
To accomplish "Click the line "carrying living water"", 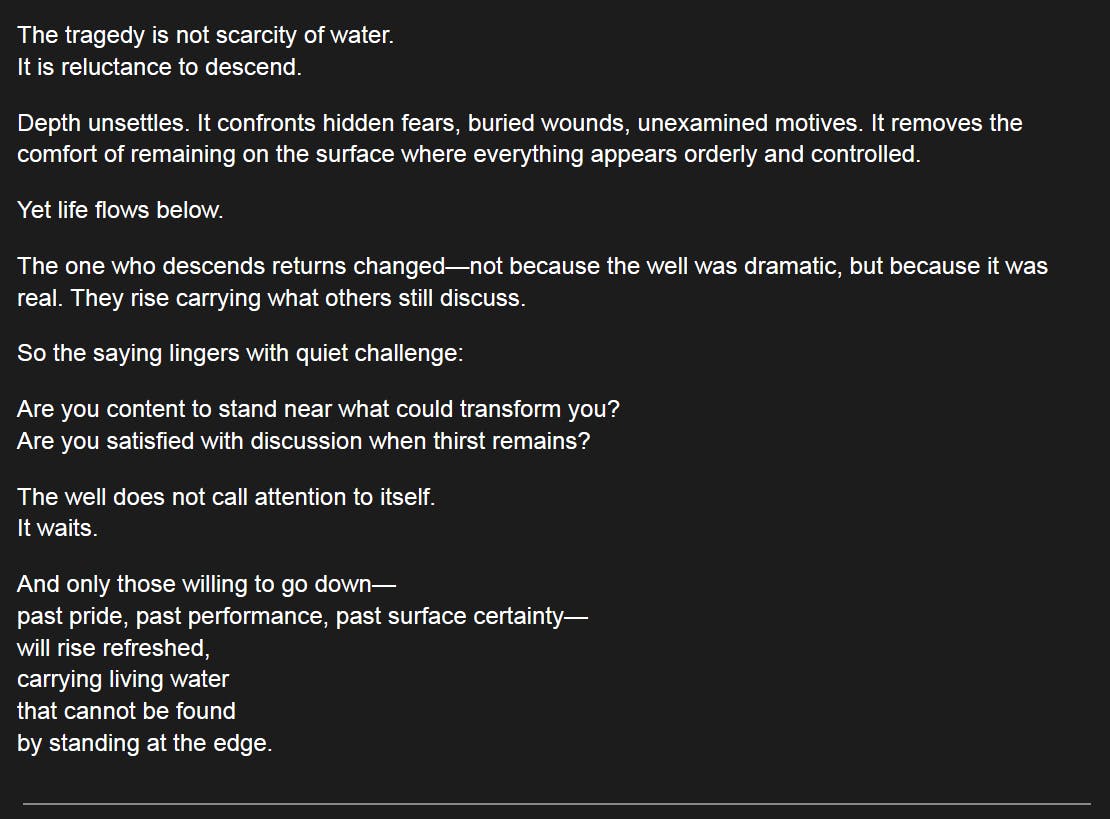I will 123,680.
